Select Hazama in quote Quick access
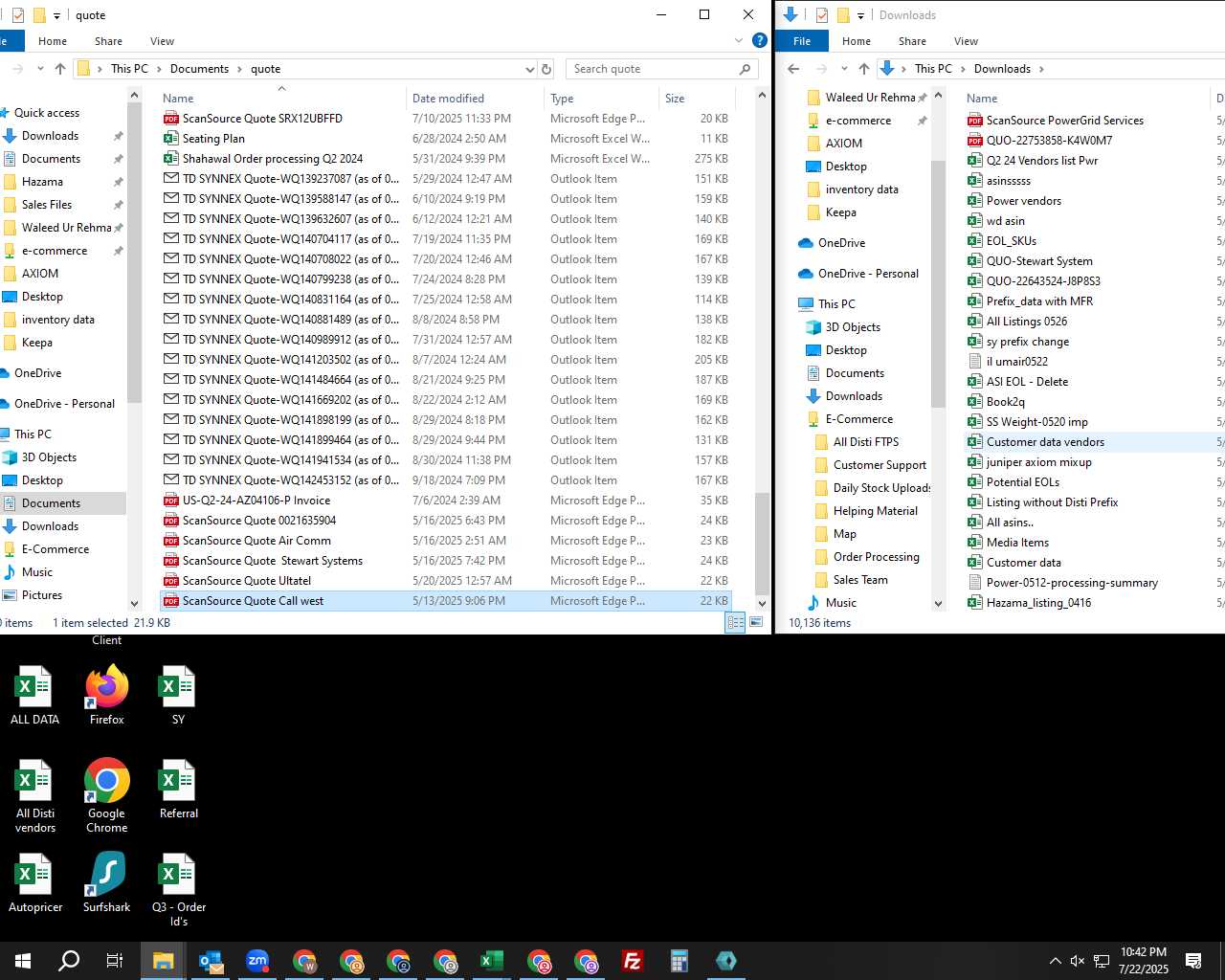This screenshot has height=980, width=1225. click(x=42, y=182)
